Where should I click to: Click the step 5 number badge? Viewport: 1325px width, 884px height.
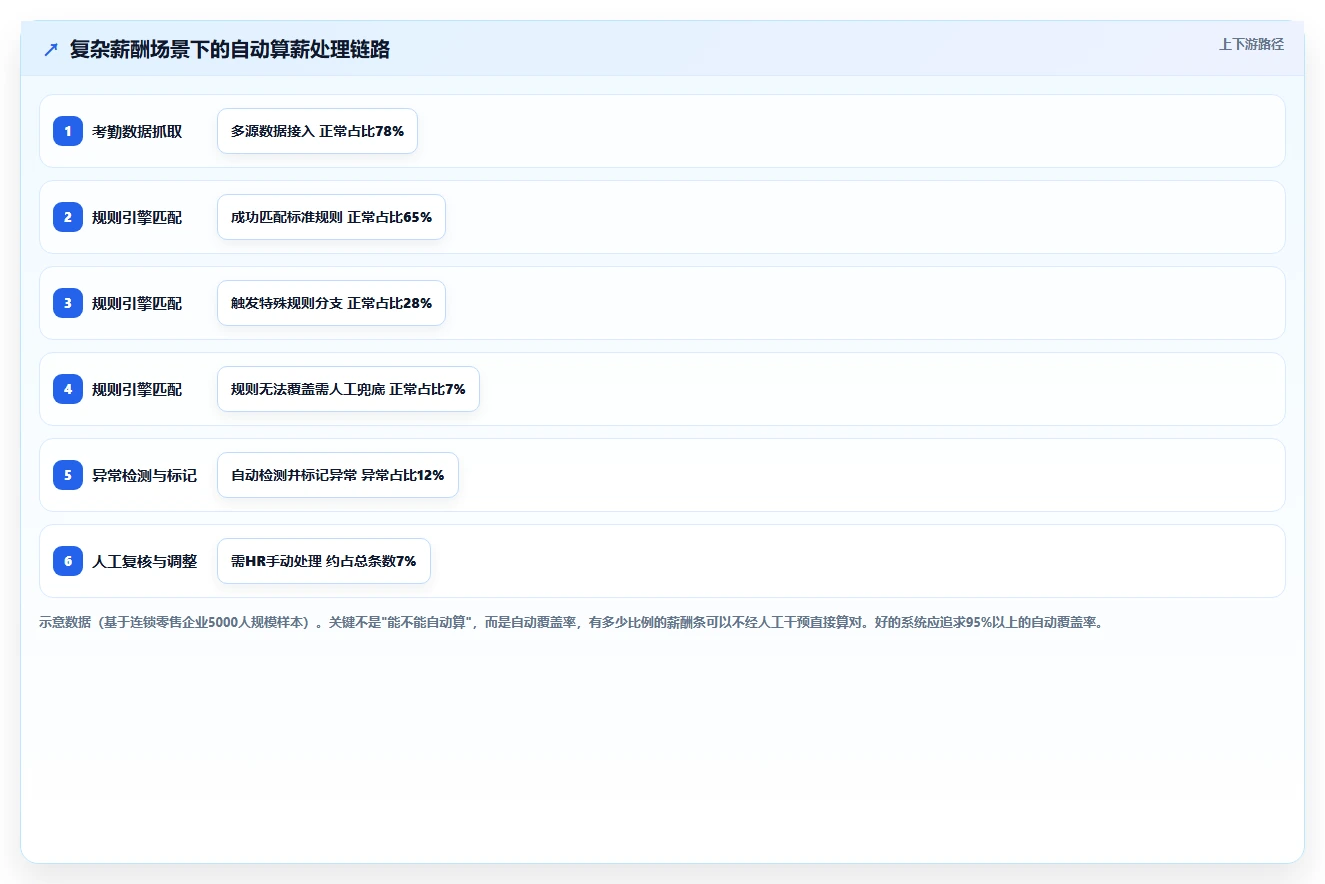click(68, 475)
